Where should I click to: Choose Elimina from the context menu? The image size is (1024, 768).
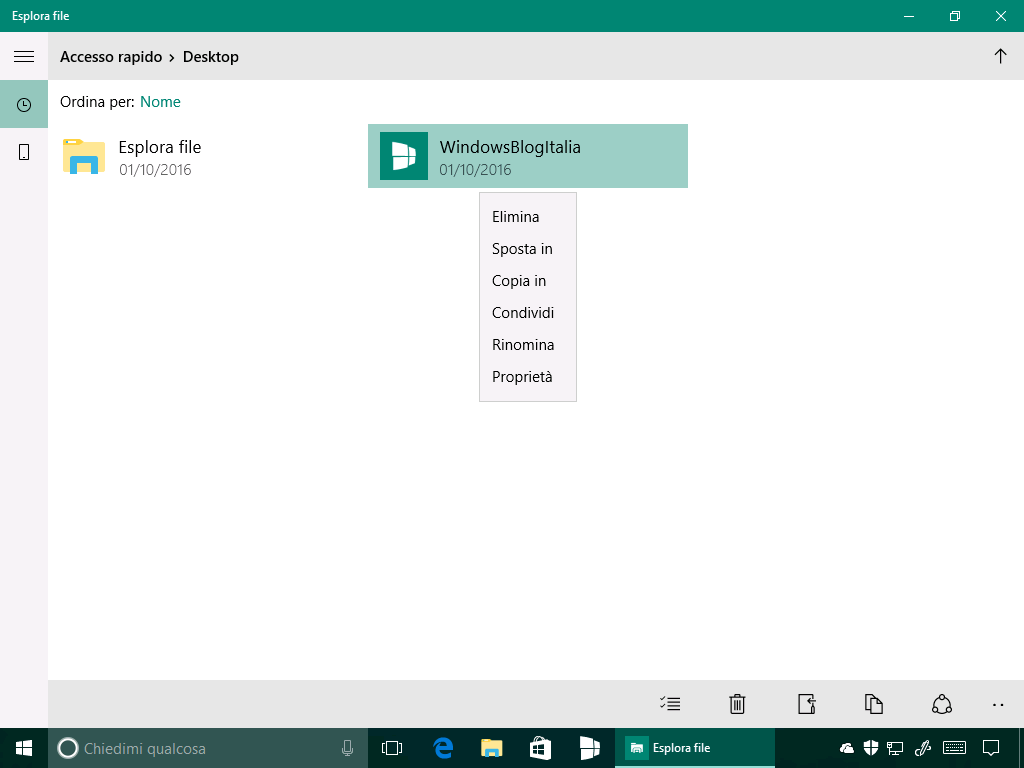tap(528, 217)
